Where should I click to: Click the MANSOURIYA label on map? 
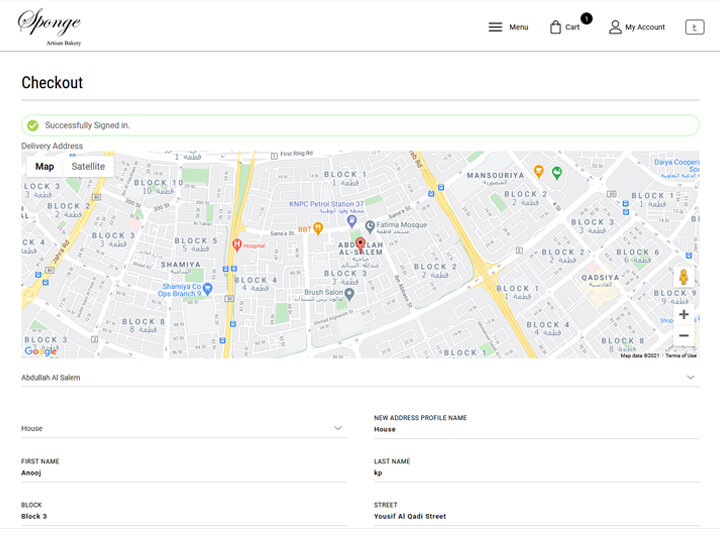495,175
